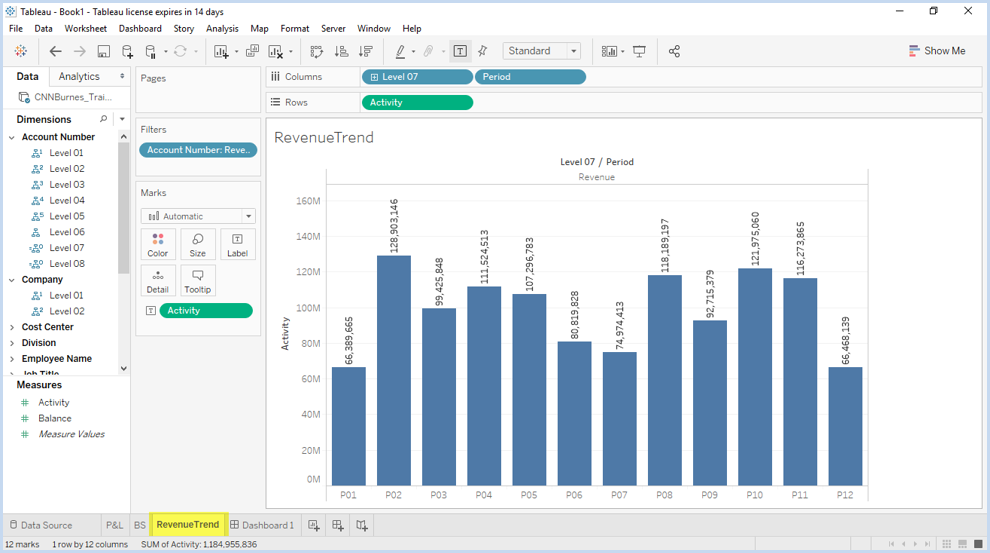Expand the Division folder
Image resolution: width=990 pixels, height=553 pixels.
(12, 343)
